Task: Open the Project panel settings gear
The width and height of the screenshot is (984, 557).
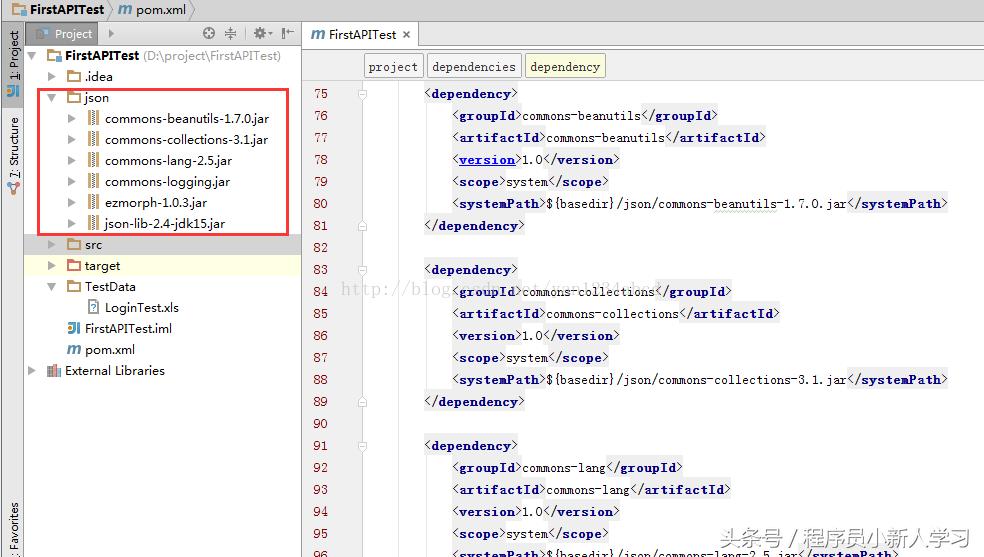Action: 260,34
